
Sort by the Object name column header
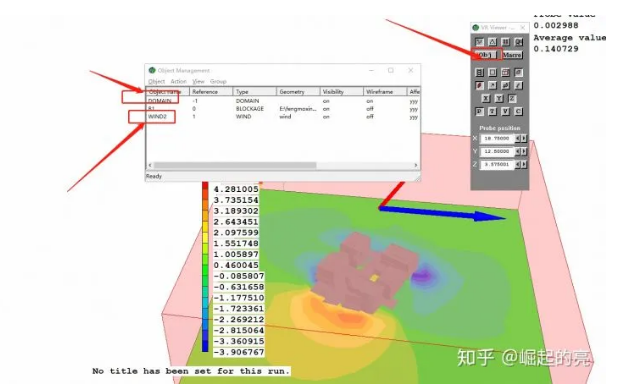coord(167,91)
